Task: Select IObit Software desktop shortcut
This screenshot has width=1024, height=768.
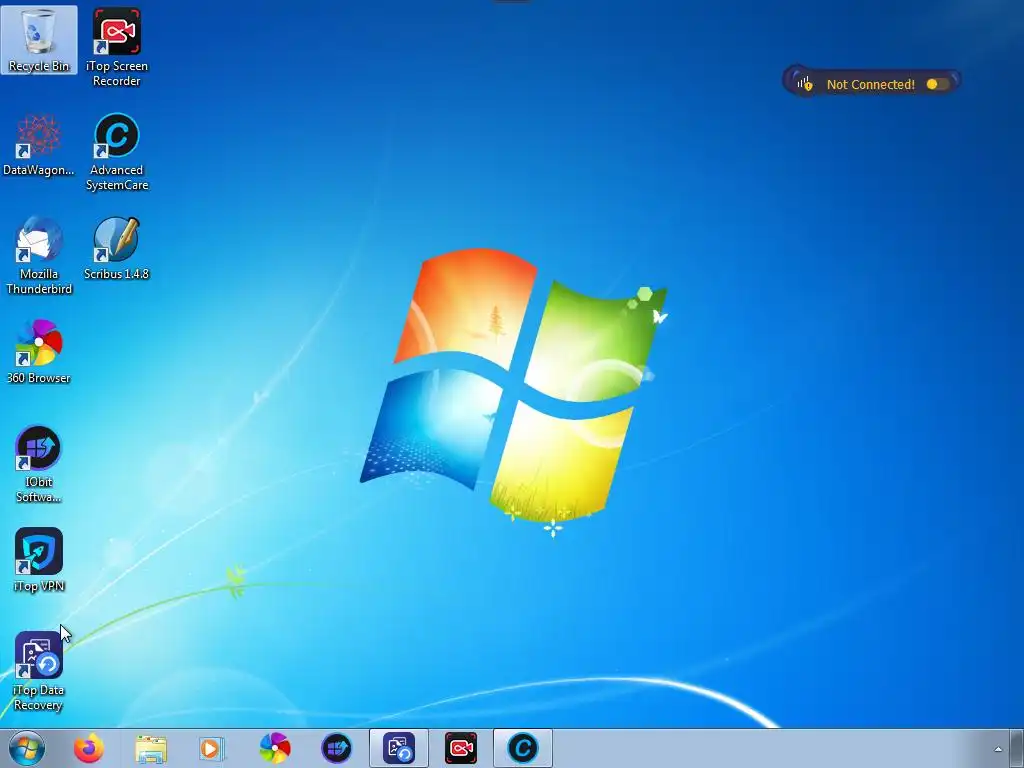Action: pos(39,464)
